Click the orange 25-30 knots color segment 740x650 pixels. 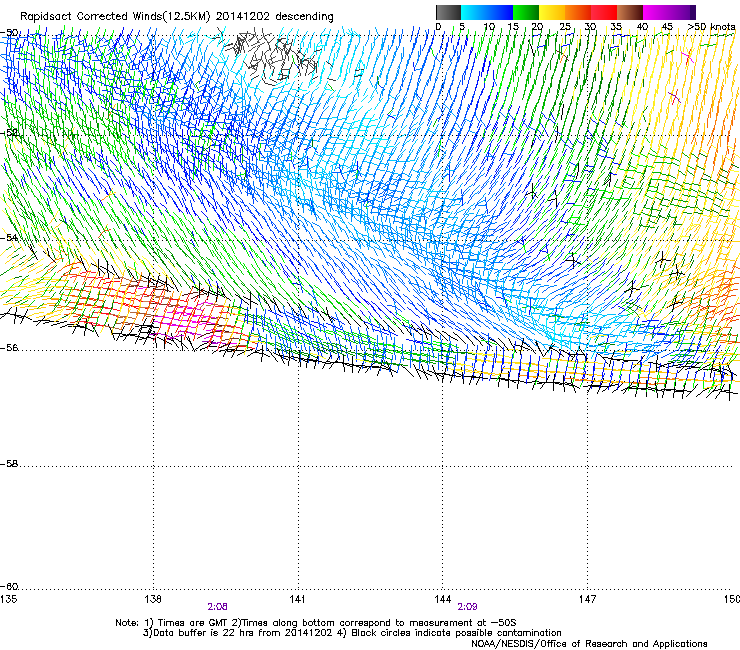(x=578, y=12)
